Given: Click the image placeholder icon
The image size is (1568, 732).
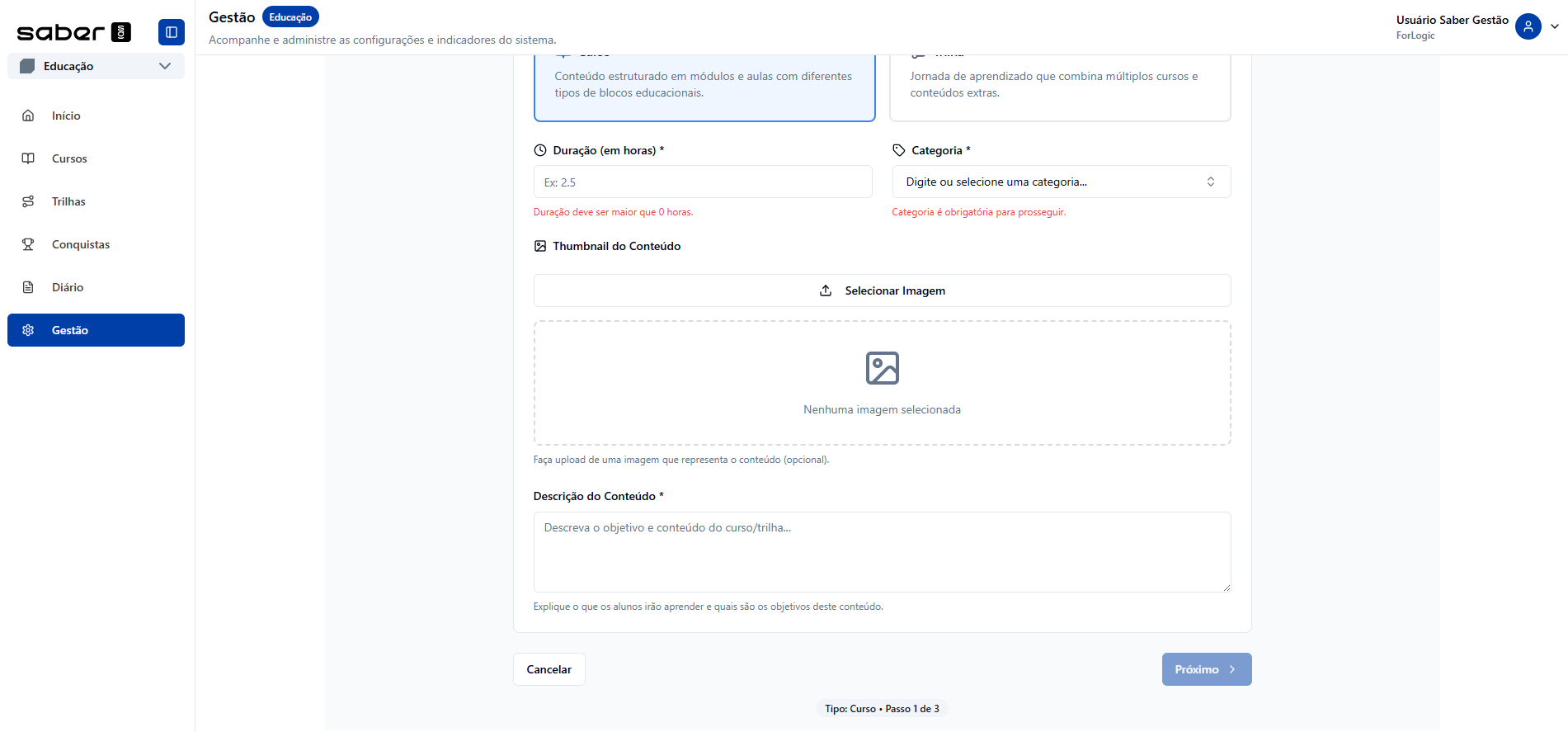Looking at the screenshot, I should [882, 368].
